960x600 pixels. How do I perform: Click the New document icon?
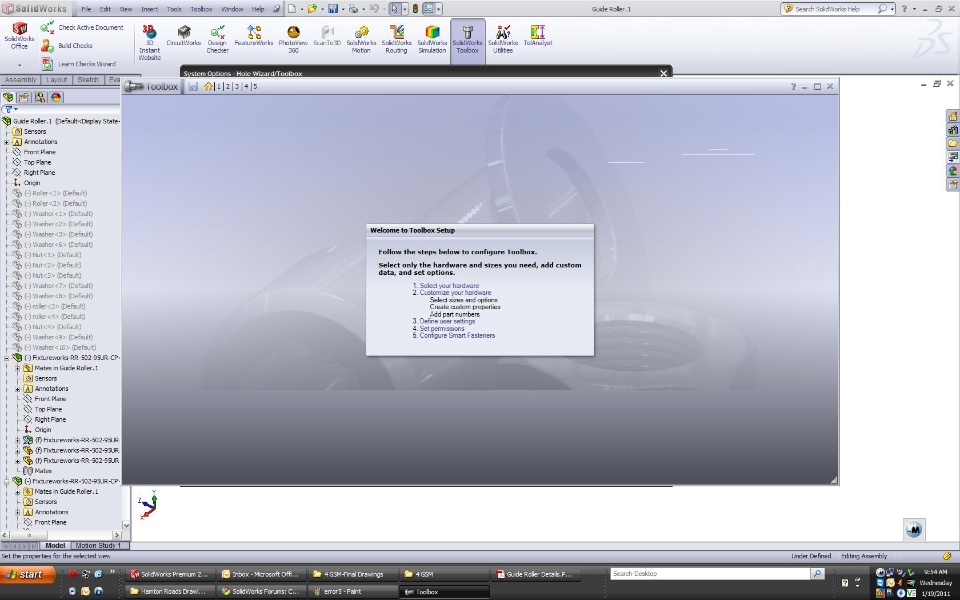pos(292,9)
